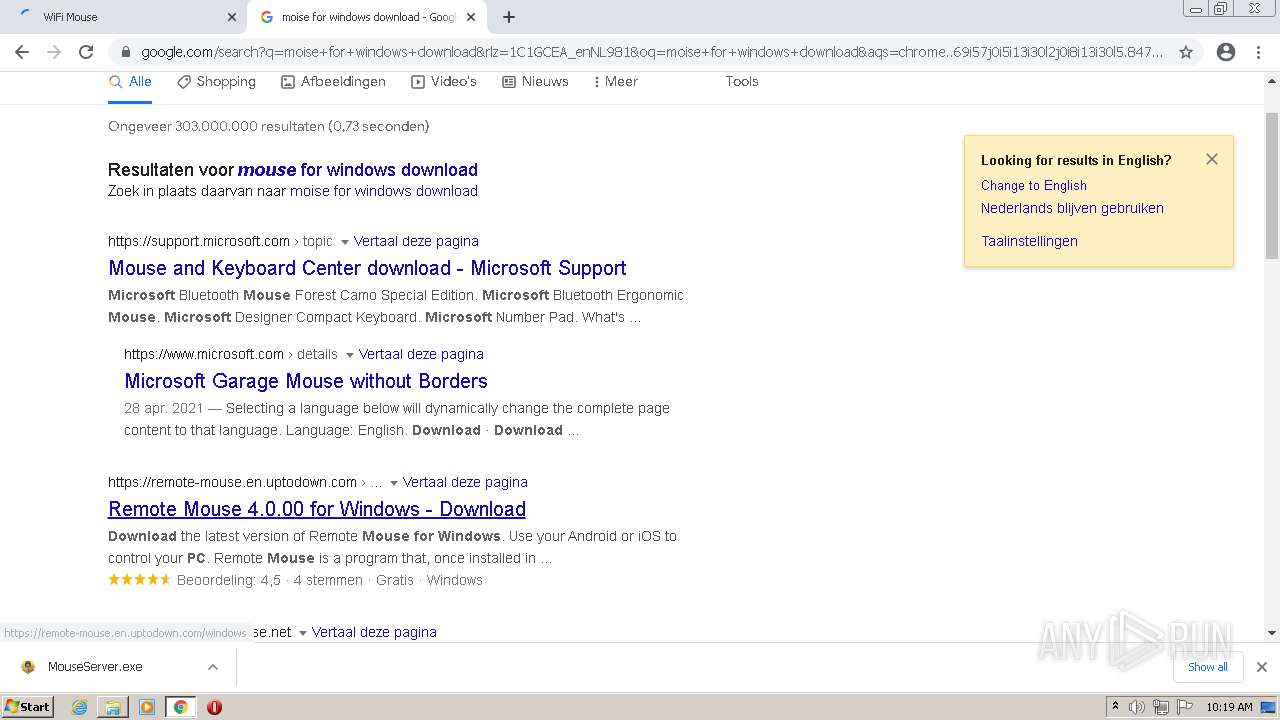This screenshot has width=1280, height=720.
Task: Click Vertaal deze pagina for support.microsoft.com
Action: (x=416, y=241)
